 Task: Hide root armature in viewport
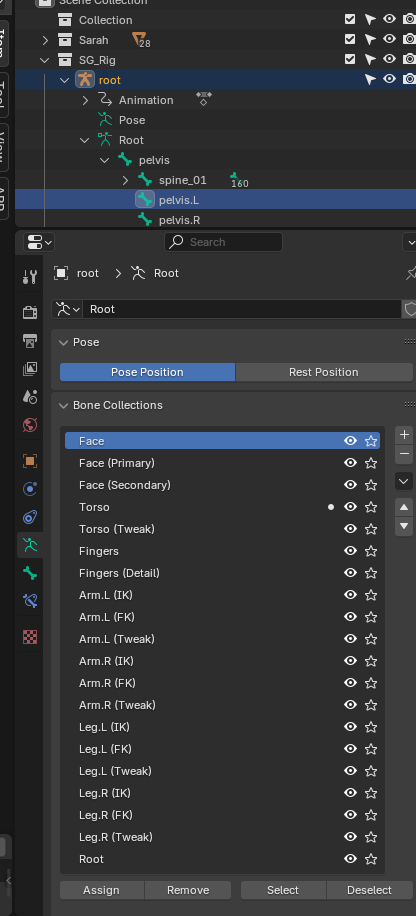tap(389, 79)
